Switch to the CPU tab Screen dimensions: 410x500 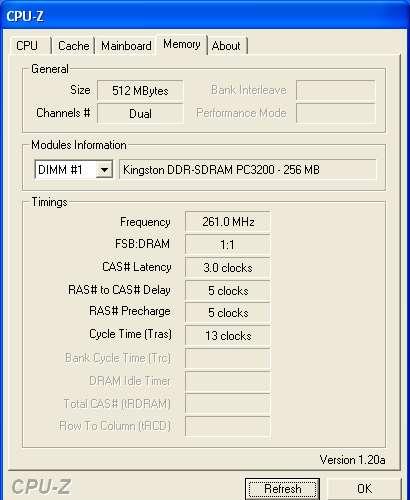pos(29,45)
